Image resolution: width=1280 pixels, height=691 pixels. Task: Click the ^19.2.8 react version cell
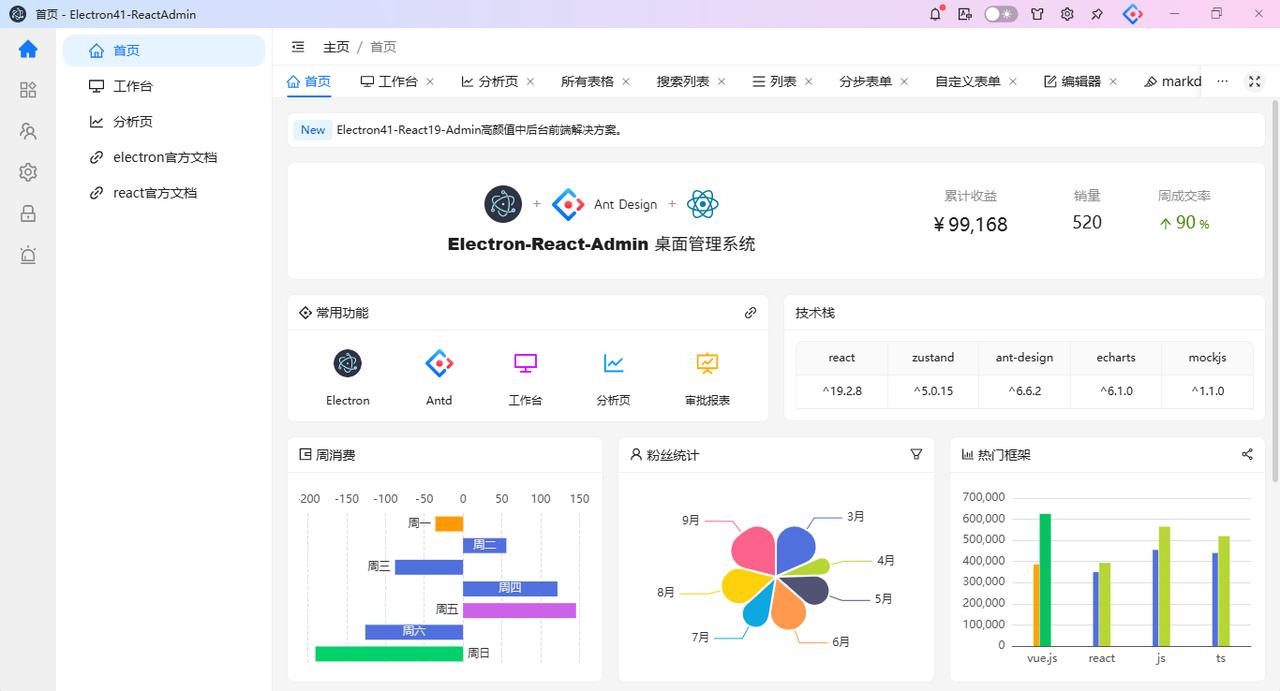pyautogui.click(x=842, y=391)
